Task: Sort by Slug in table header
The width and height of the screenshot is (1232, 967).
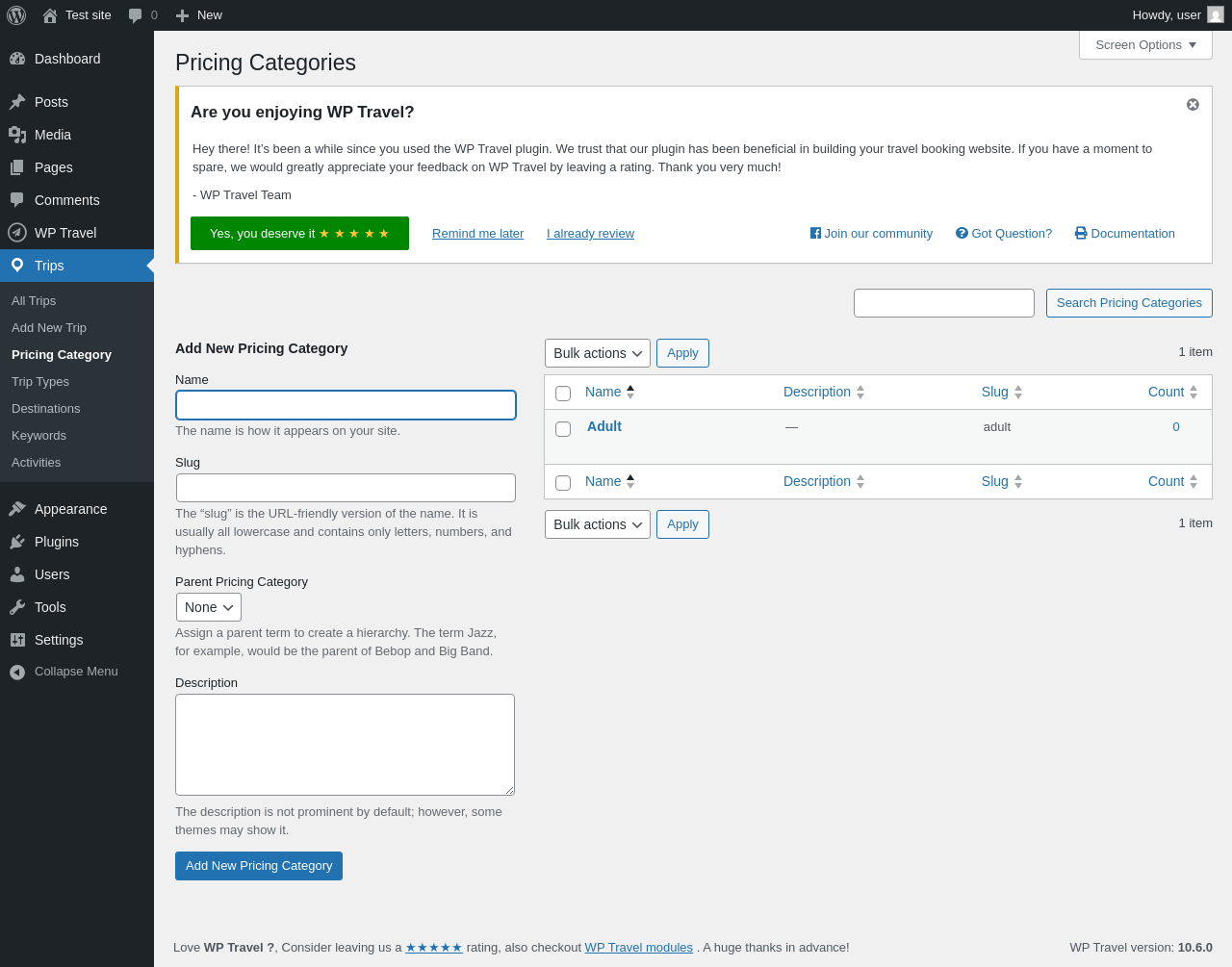Action: [1002, 392]
